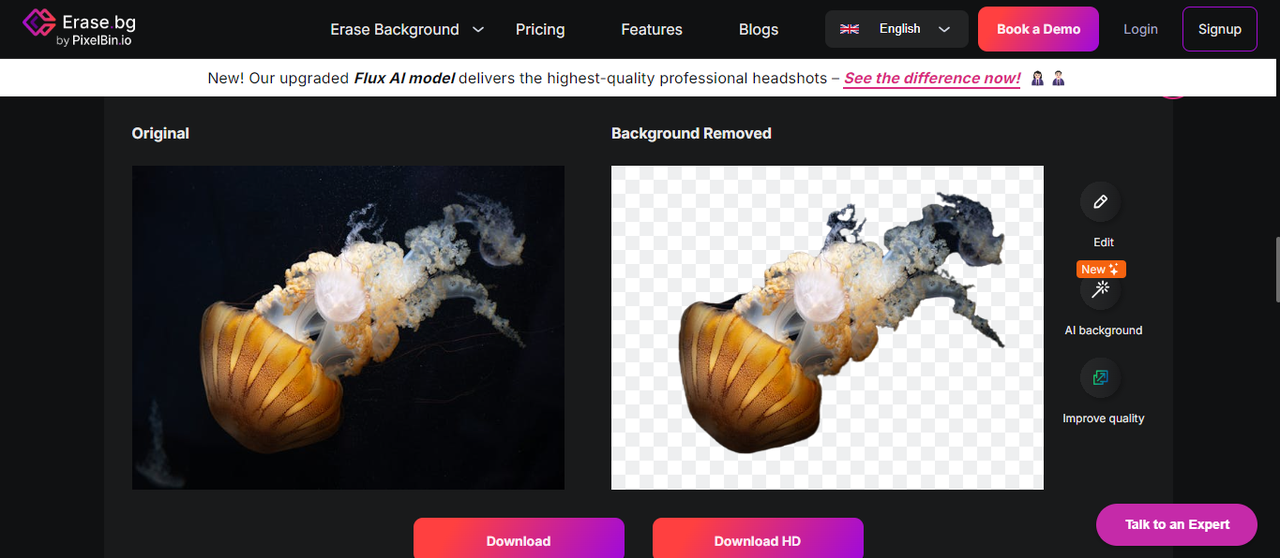1280x558 pixels.
Task: Click the original jellyfish image
Action: point(348,328)
